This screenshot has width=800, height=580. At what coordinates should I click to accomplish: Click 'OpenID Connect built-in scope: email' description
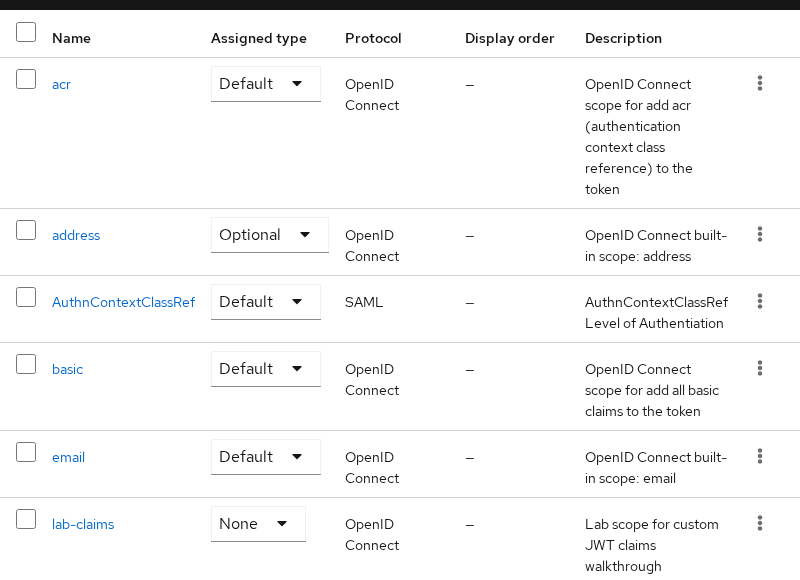(x=656, y=468)
